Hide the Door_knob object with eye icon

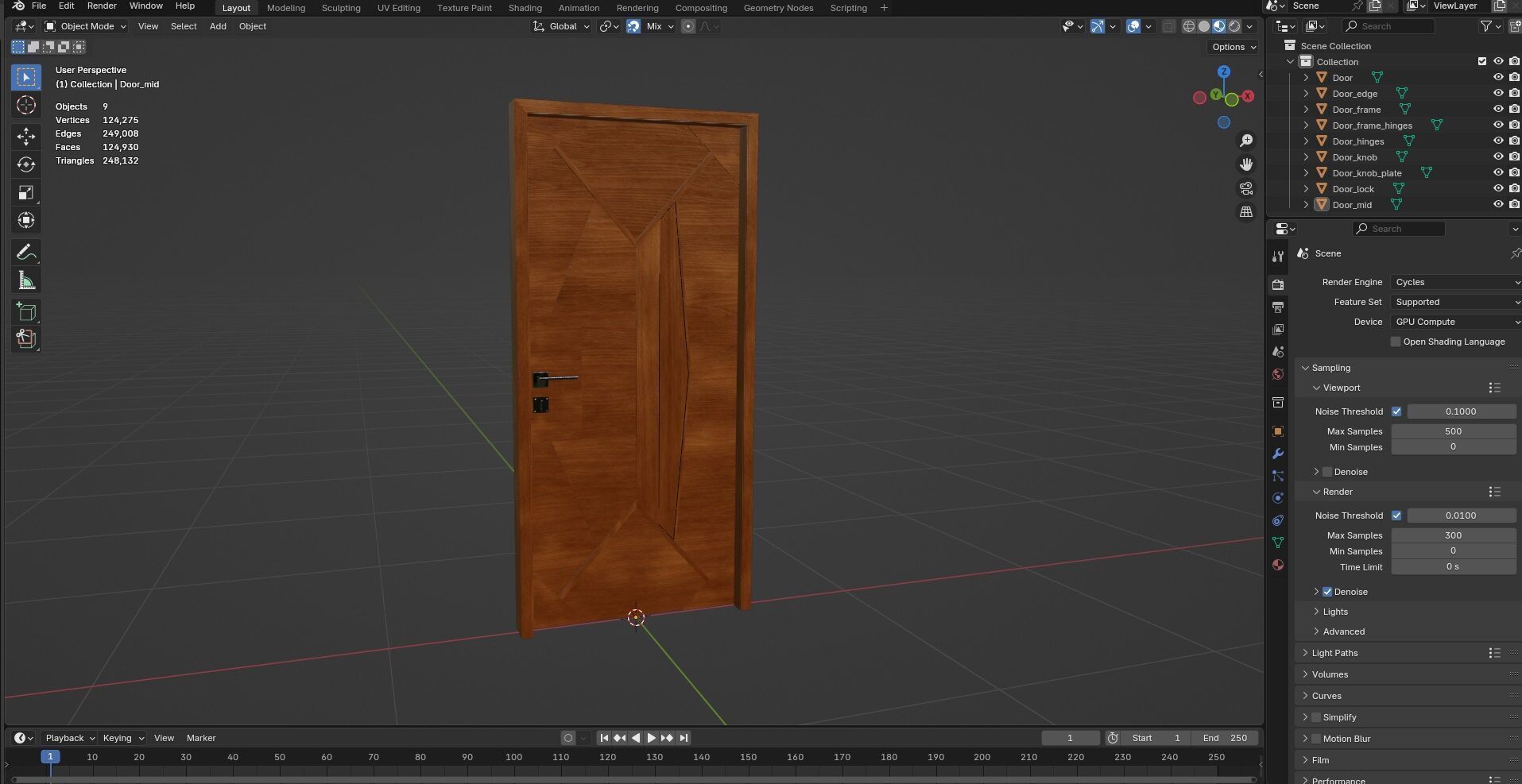point(1498,156)
